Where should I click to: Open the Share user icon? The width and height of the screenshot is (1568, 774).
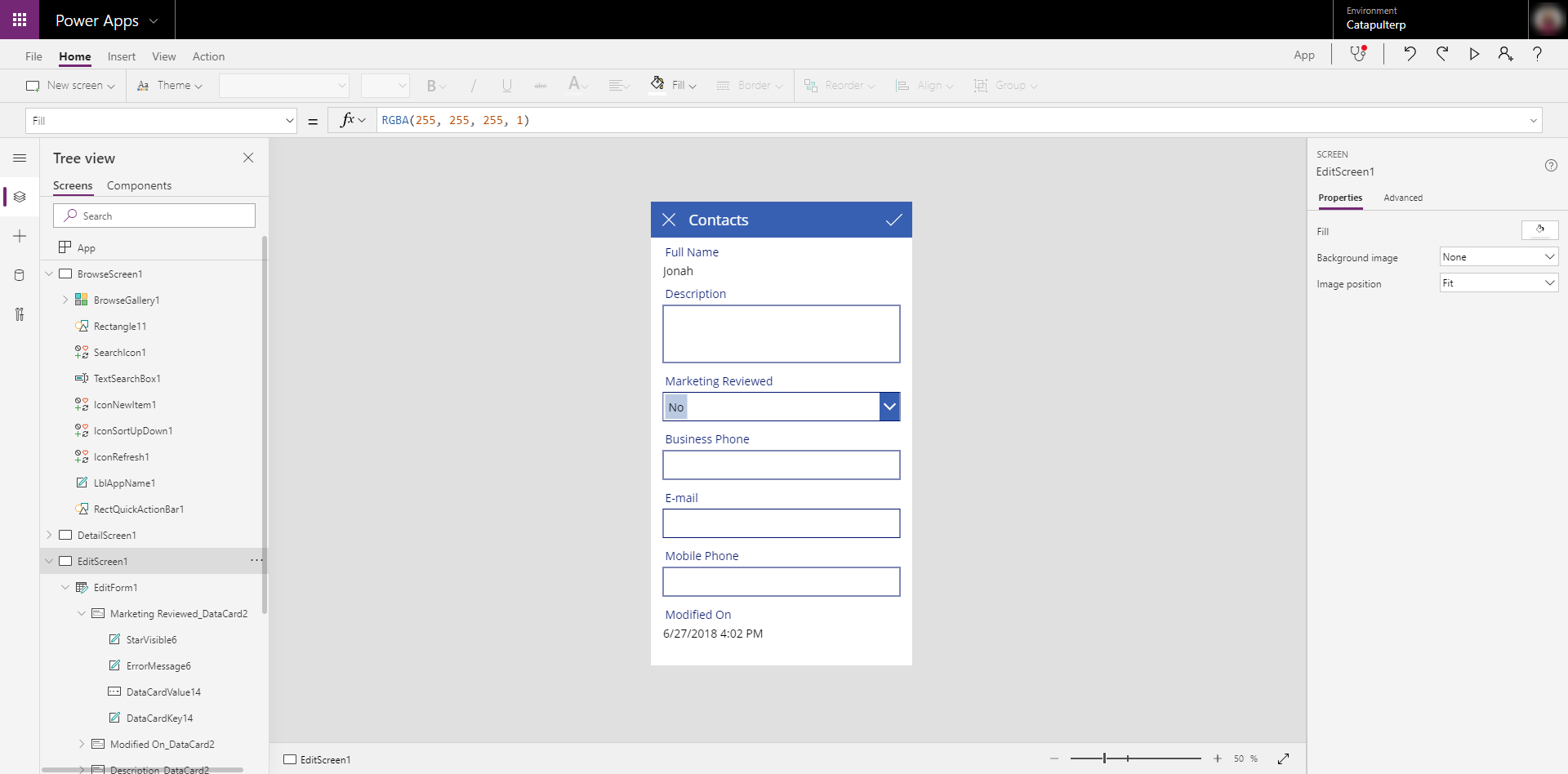1505,54
